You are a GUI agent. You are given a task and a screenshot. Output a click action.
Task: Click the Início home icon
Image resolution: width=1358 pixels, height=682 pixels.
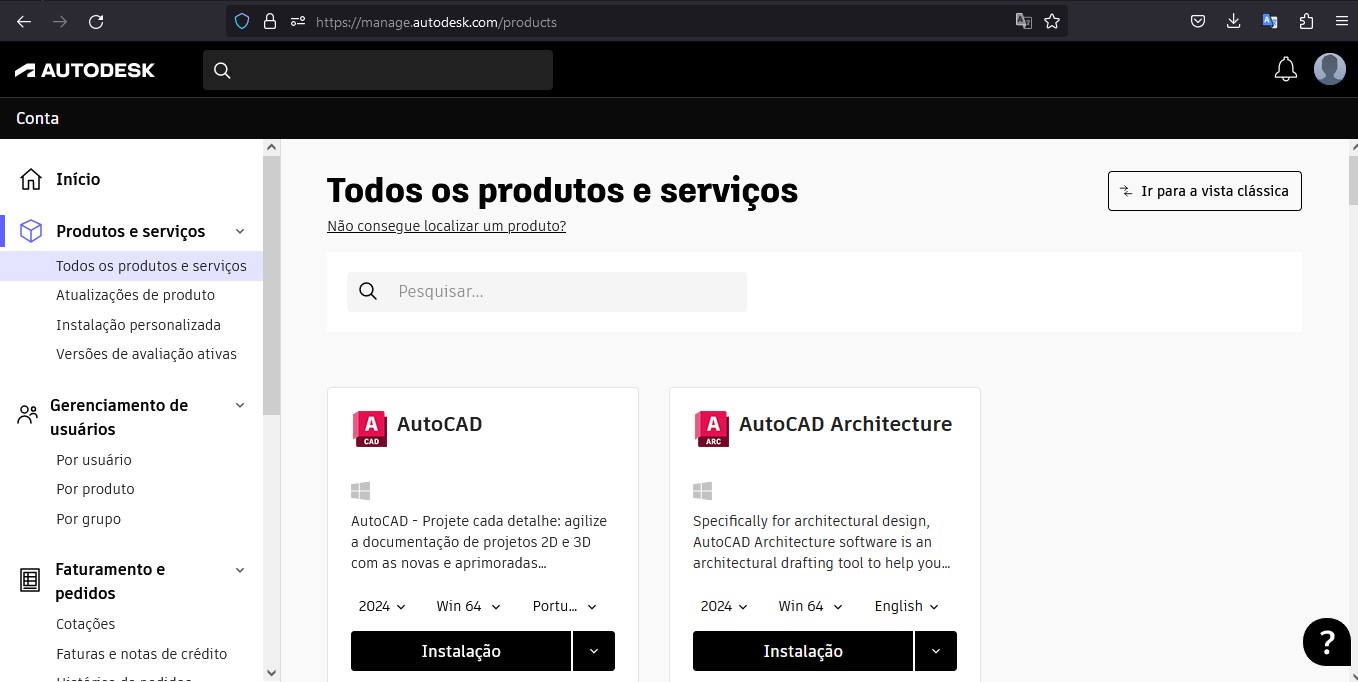[x=31, y=179]
